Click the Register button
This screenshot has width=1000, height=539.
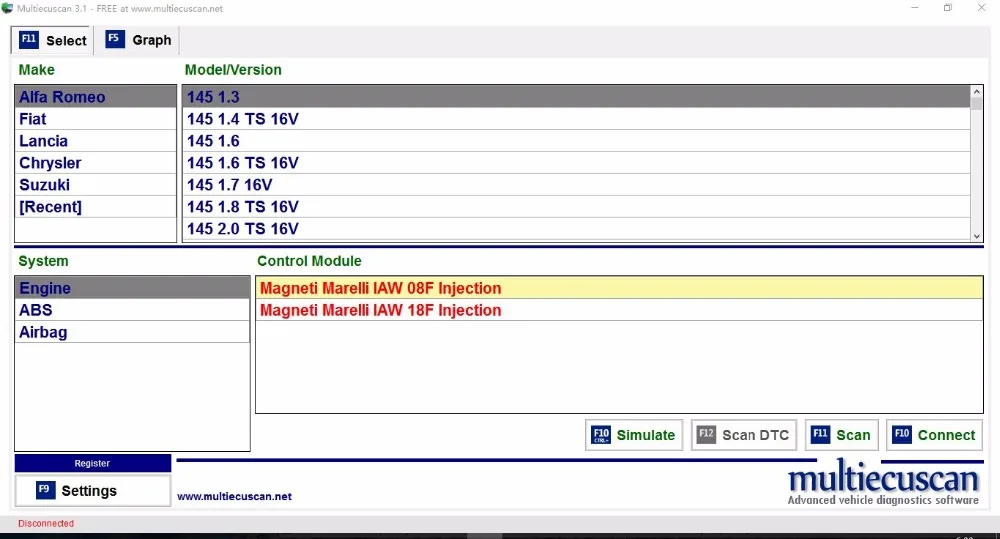pyautogui.click(x=92, y=463)
